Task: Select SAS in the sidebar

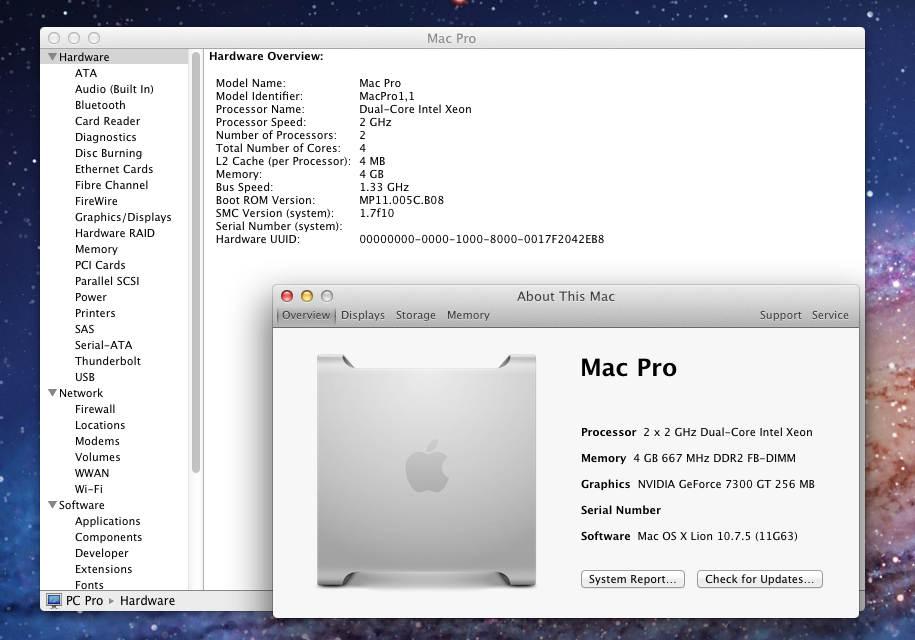Action: pos(85,329)
